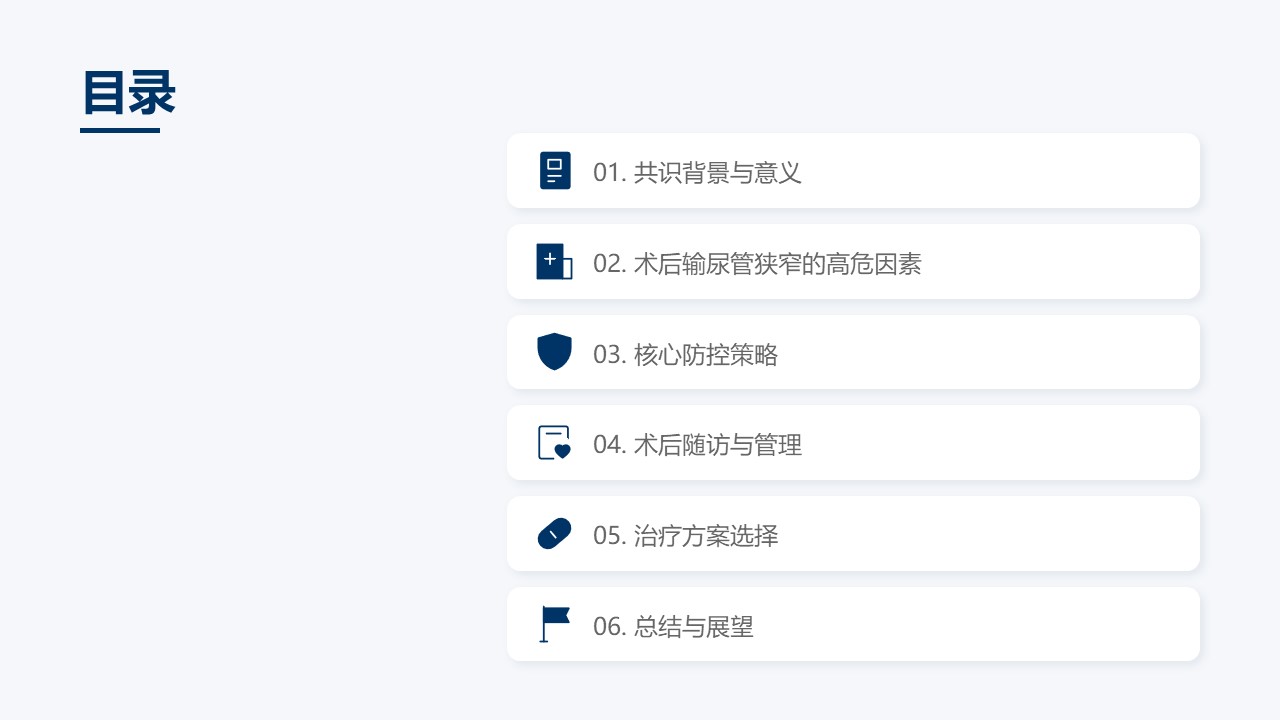Navigate to 06. 总结与展望
The height and width of the screenshot is (720, 1280).
(x=673, y=627)
